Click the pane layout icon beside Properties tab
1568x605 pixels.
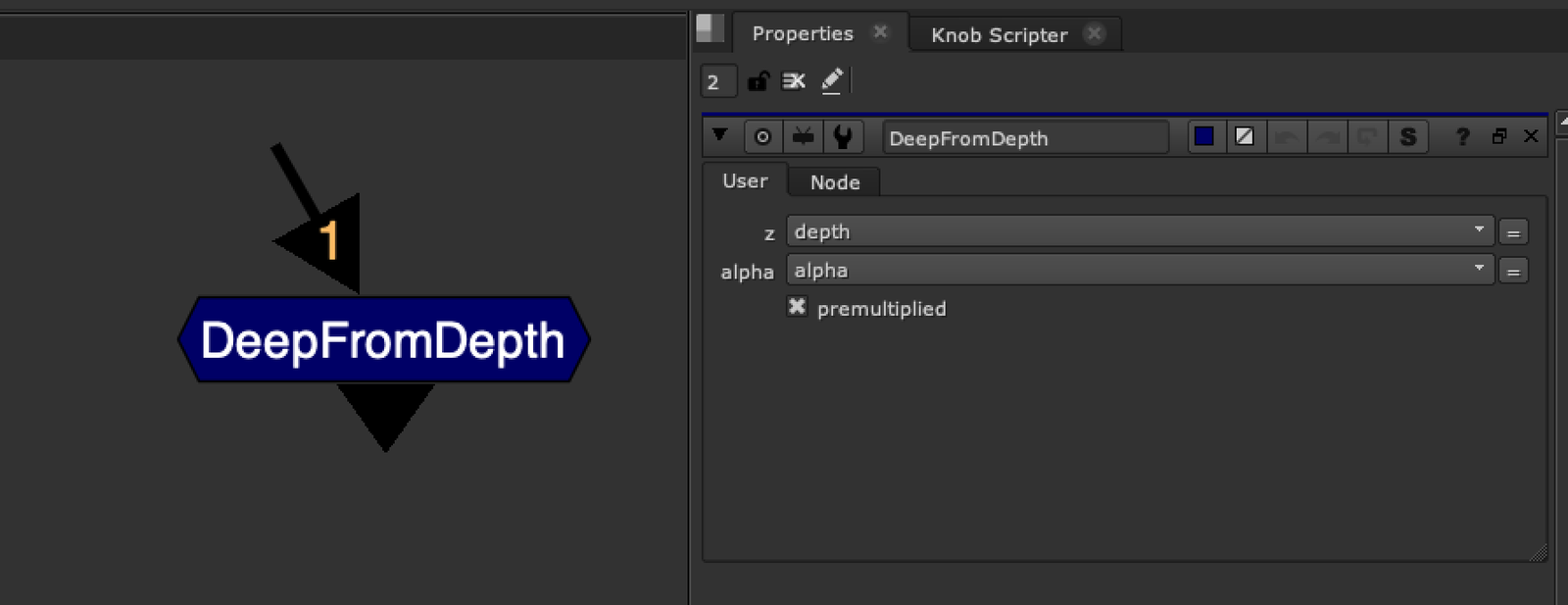(x=710, y=28)
